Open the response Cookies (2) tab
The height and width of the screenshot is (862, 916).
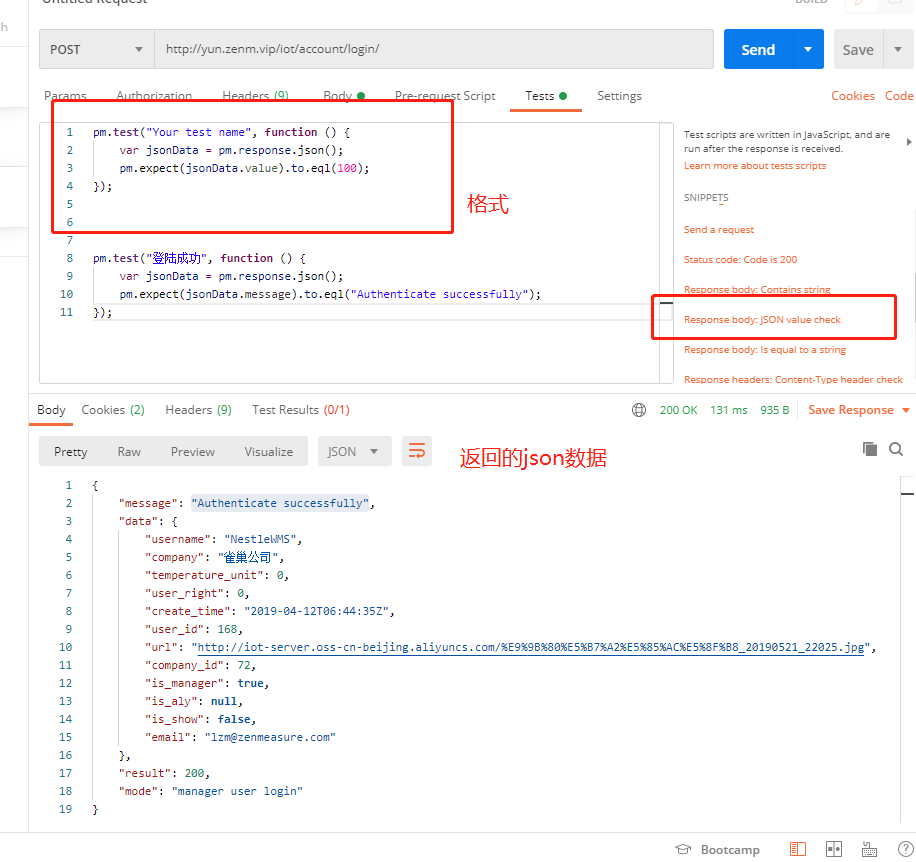click(113, 410)
